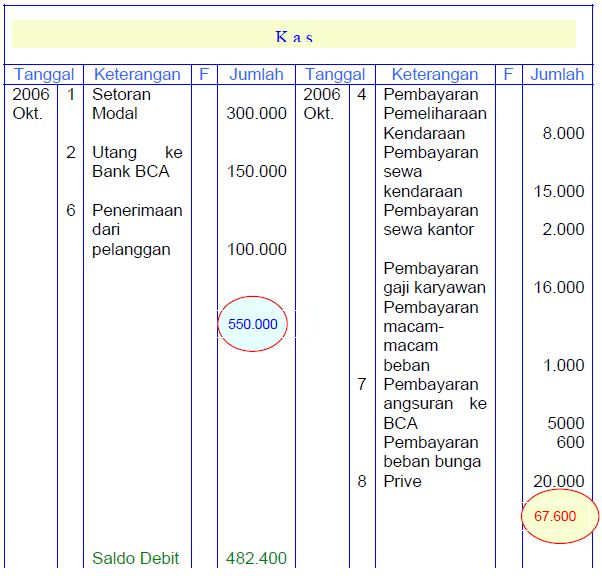Click the debit-side Keterangan header
The height and width of the screenshot is (576, 602).
[x=137, y=74]
